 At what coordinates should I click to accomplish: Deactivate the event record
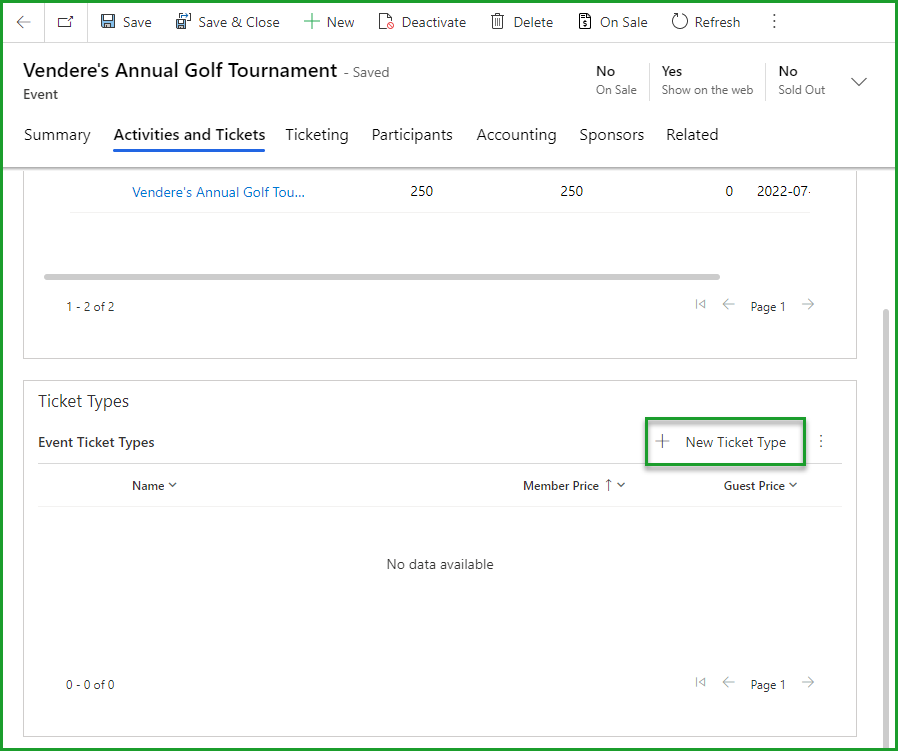tap(421, 22)
